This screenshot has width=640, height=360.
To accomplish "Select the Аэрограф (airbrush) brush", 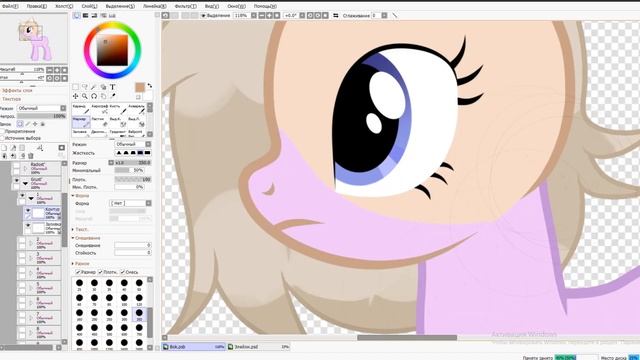I will [99, 109].
